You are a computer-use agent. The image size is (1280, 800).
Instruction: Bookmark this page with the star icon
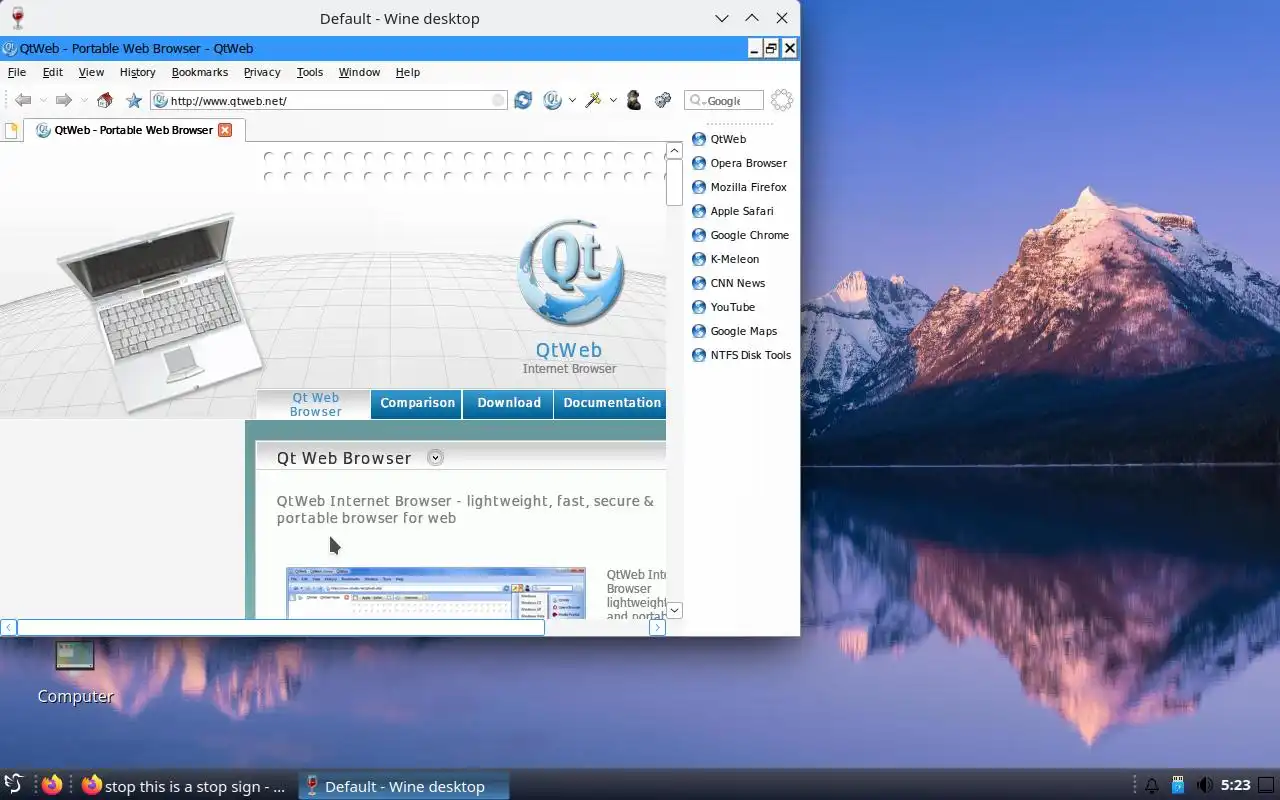134,100
